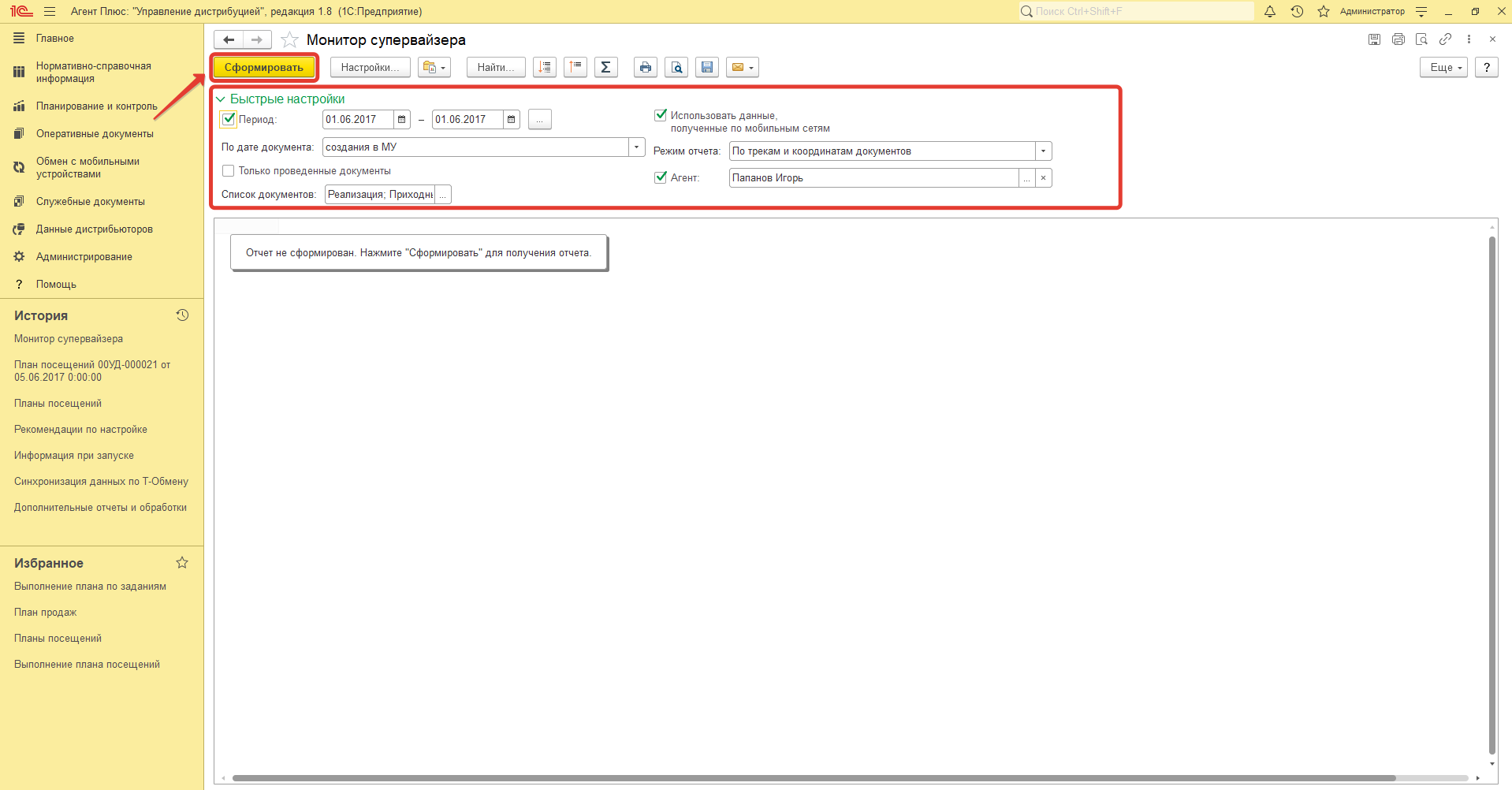Open Рекомендации по настройке history link
The image size is (1512, 790).
coord(80,429)
